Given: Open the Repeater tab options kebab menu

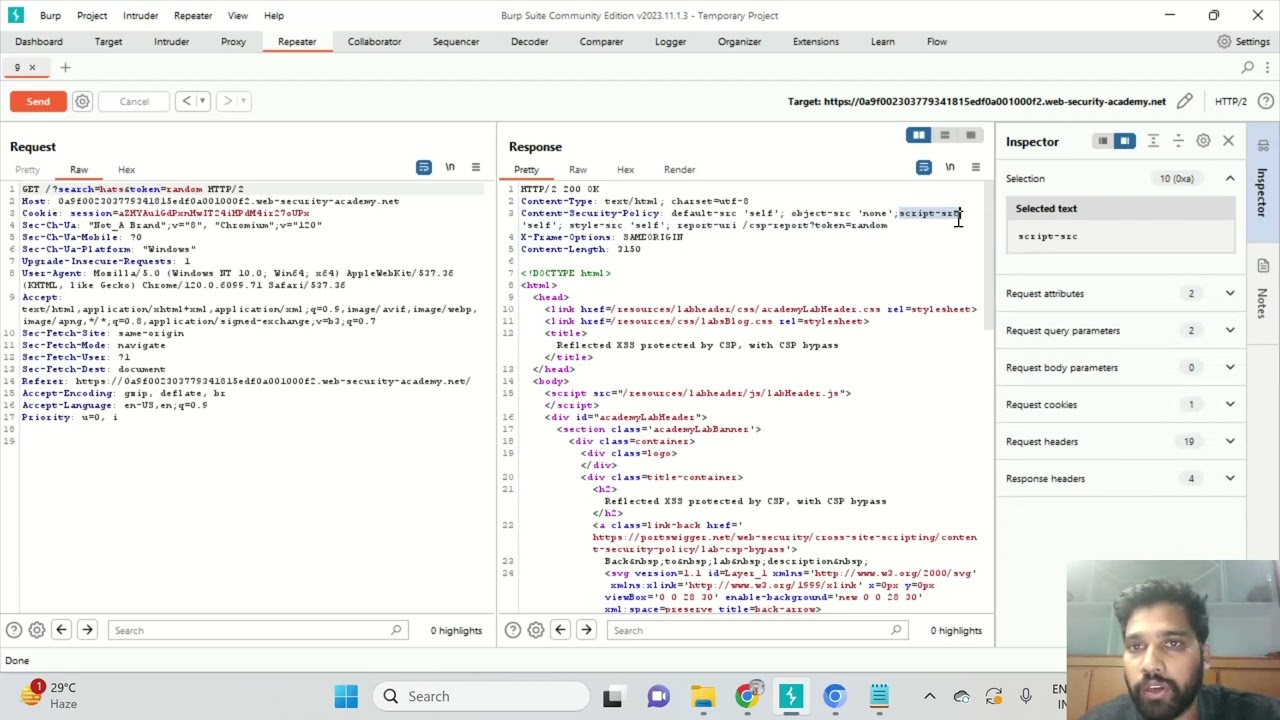Looking at the screenshot, I should (x=1267, y=67).
